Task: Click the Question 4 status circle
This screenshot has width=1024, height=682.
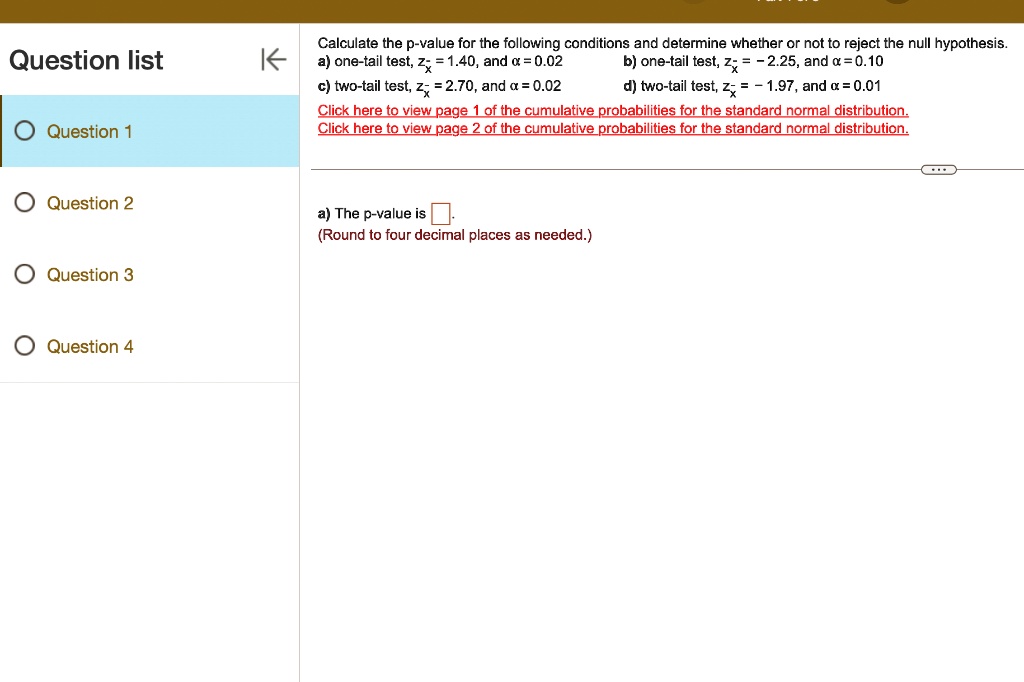Action: (x=23, y=346)
